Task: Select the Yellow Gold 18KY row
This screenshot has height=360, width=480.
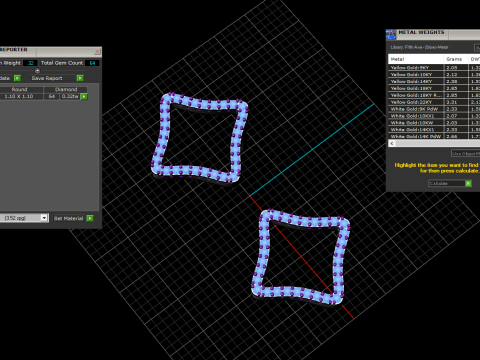Action: tap(434, 88)
